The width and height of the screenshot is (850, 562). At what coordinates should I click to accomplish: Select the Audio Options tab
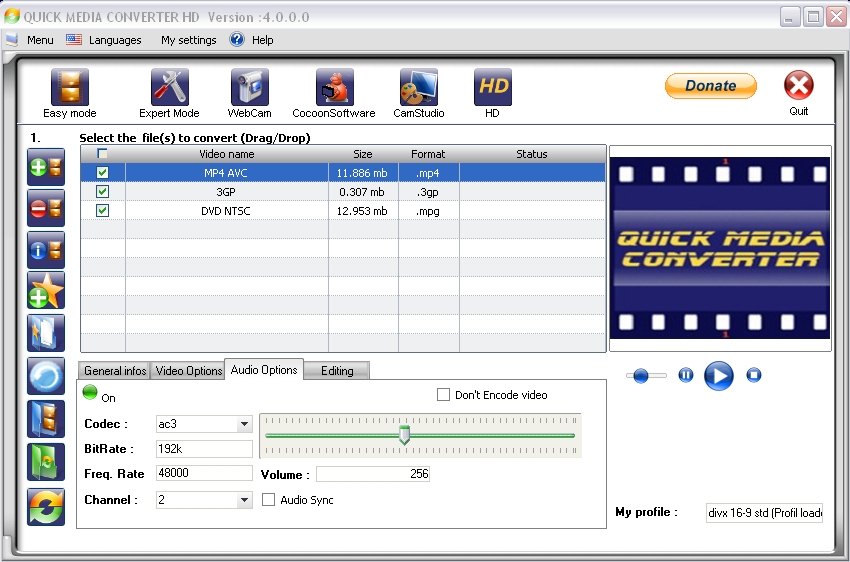click(x=264, y=370)
